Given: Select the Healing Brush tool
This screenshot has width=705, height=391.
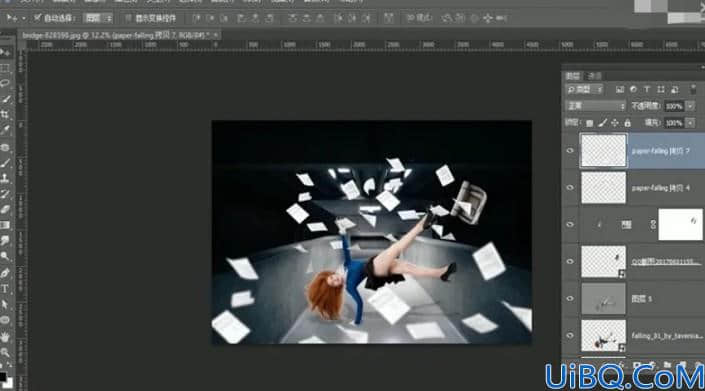Looking at the screenshot, I should click(x=5, y=147).
